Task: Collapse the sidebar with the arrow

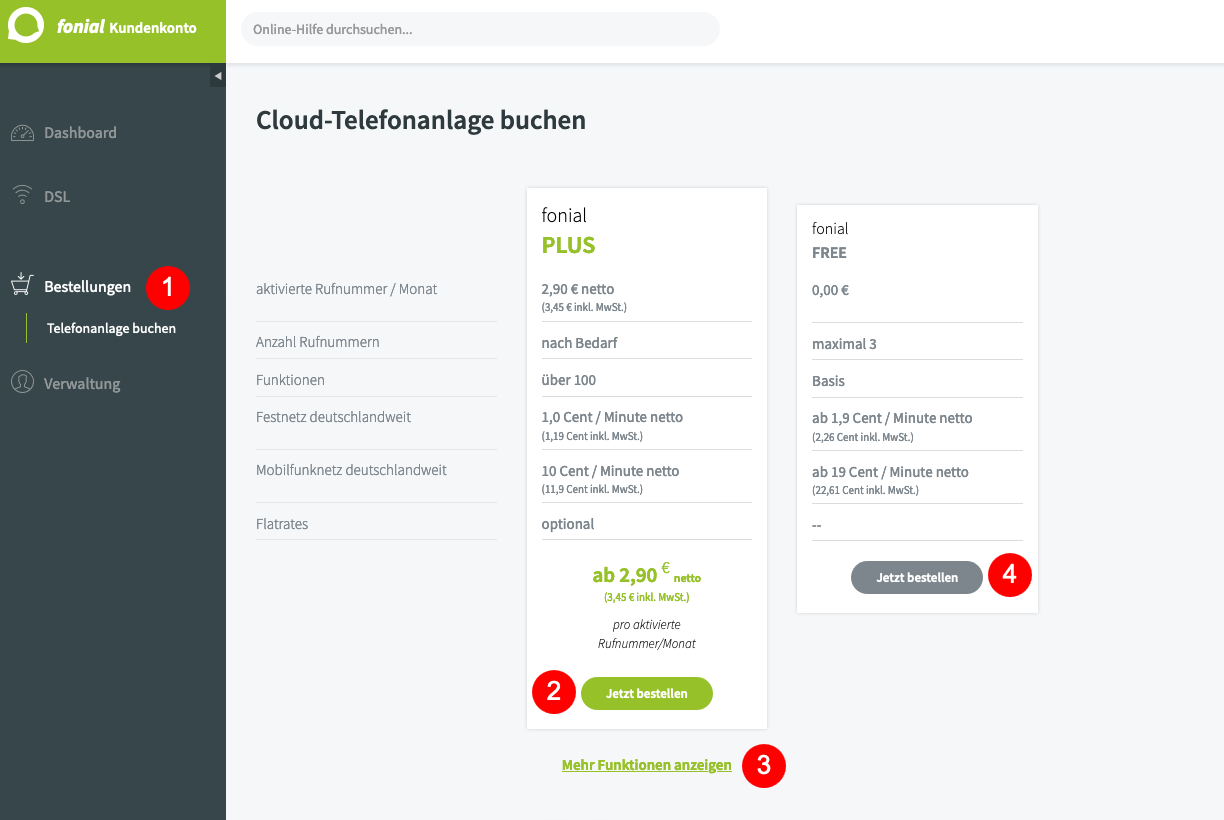Action: [218, 76]
